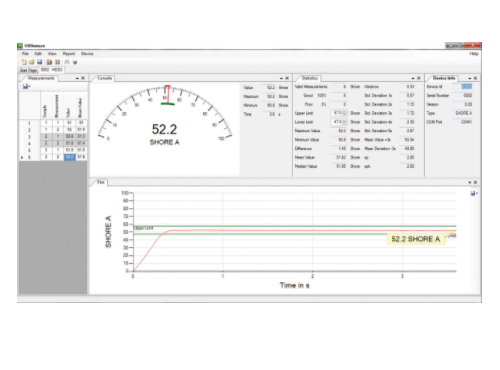Pin the Measurements panel

click(x=77, y=78)
